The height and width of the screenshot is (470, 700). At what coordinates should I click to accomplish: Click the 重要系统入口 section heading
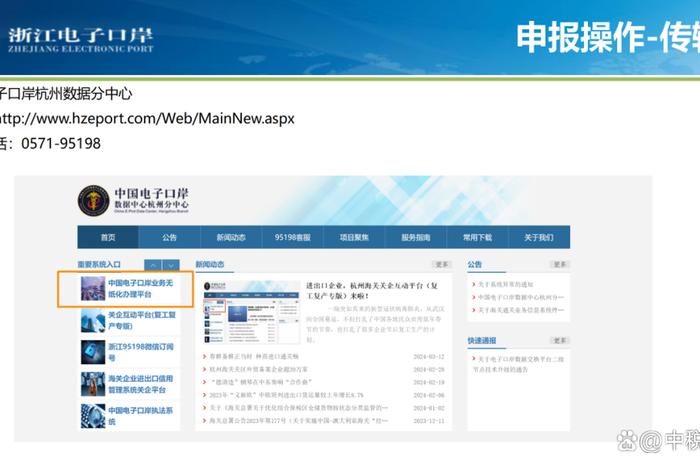(x=99, y=264)
